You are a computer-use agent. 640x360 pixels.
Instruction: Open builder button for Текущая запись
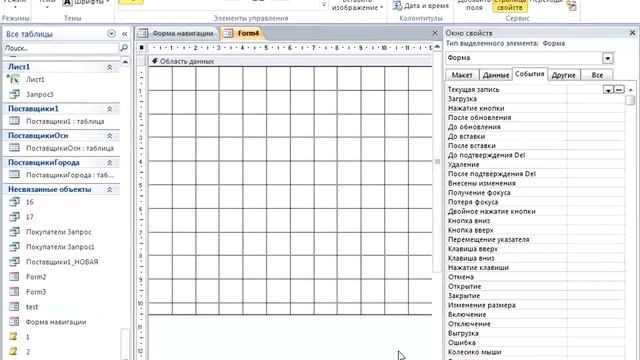(x=619, y=89)
